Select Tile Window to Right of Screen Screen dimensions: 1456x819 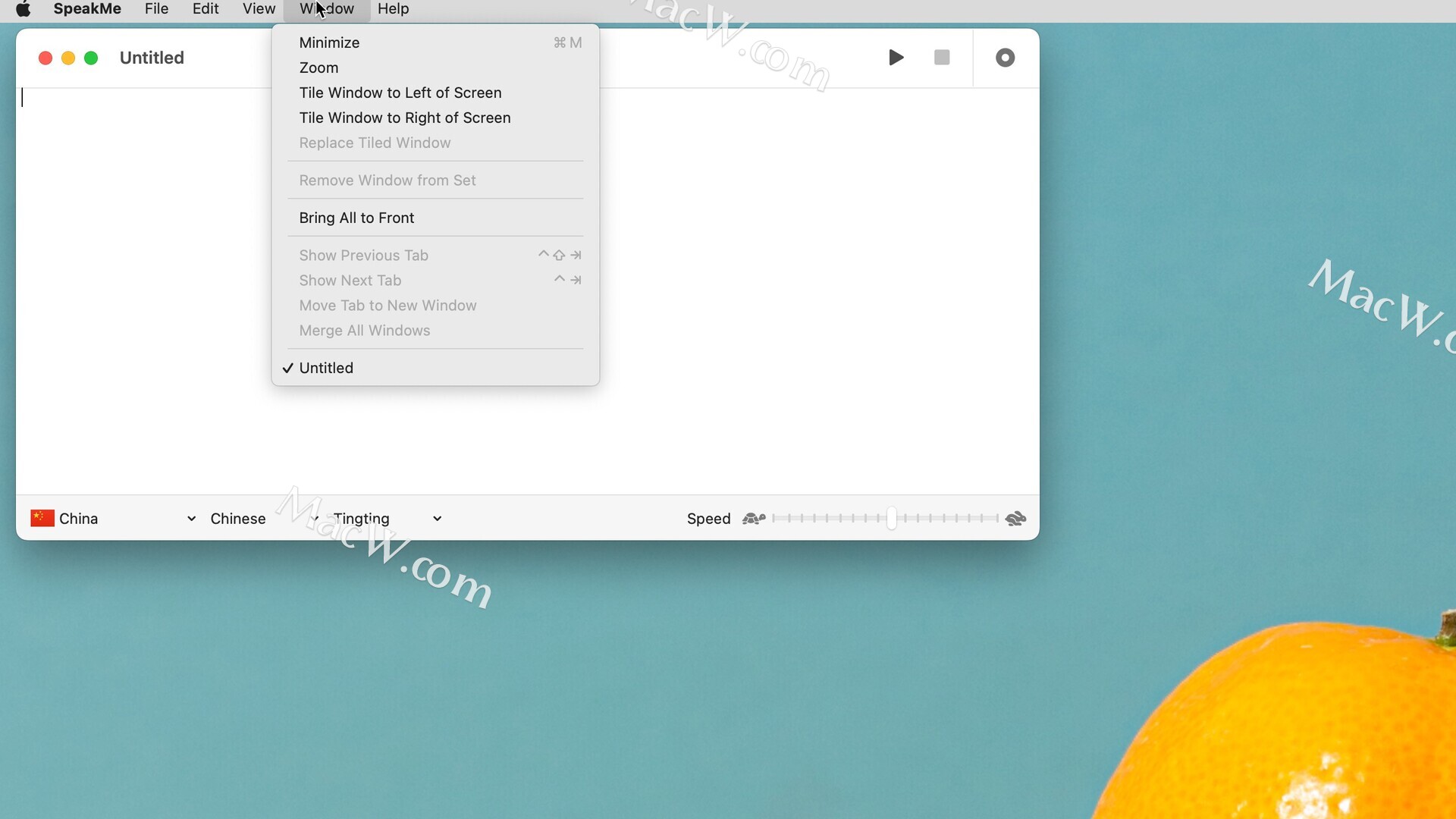pyautogui.click(x=435, y=118)
